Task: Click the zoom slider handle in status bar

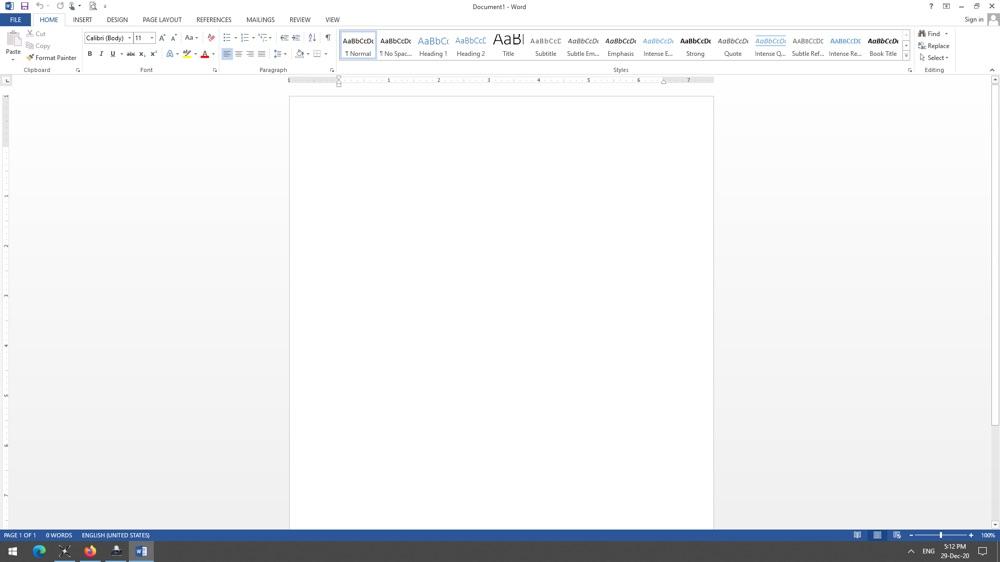Action: tap(940, 535)
